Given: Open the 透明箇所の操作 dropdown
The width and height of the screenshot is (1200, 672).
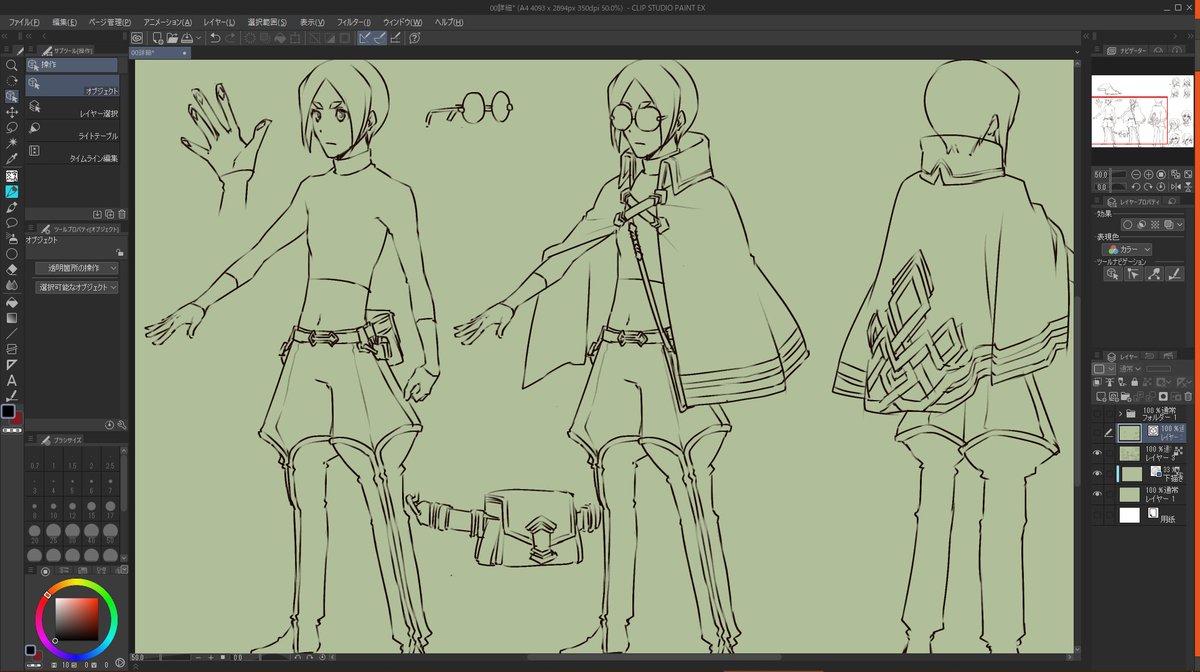Looking at the screenshot, I should [77, 268].
